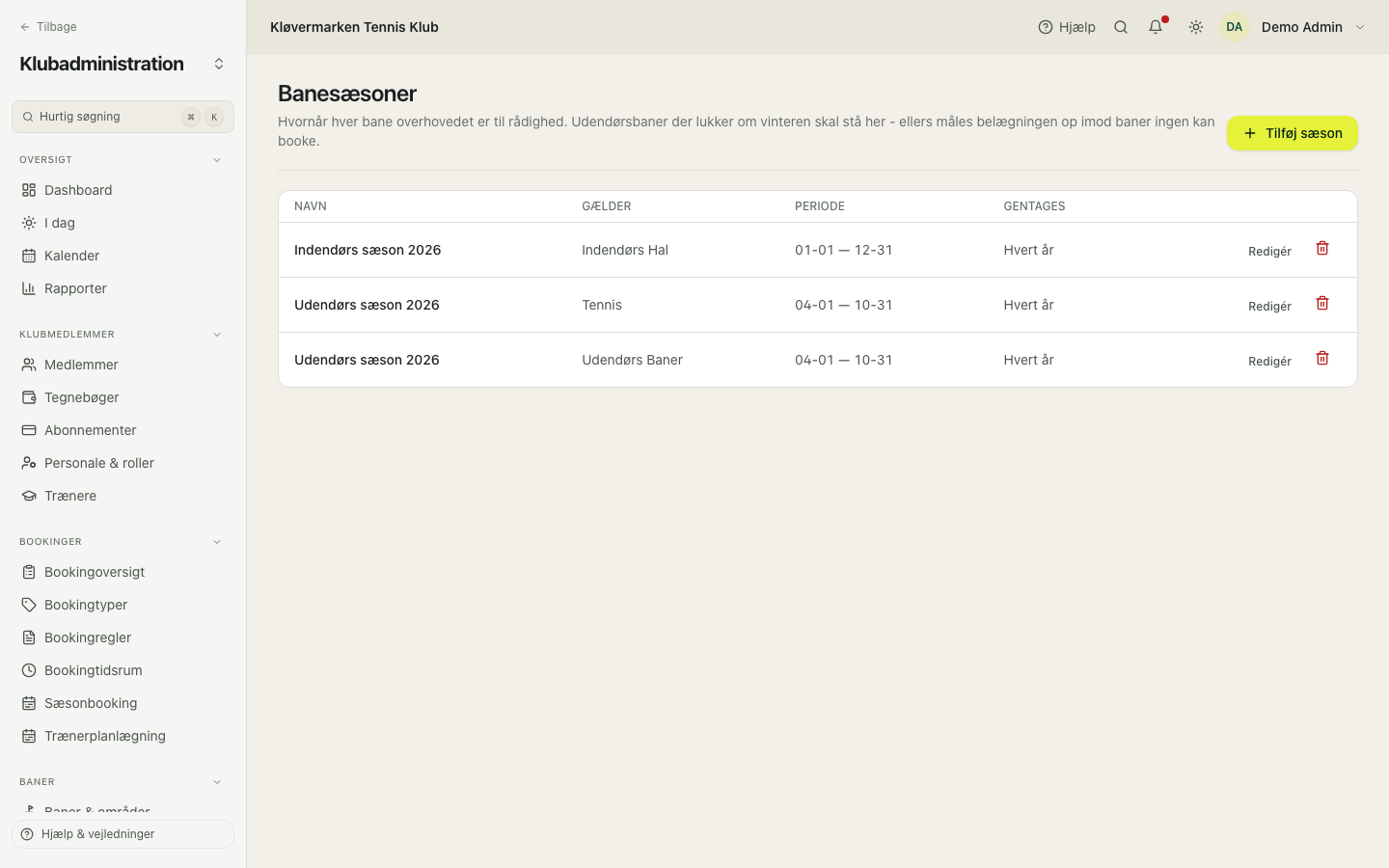Click the DA user avatar
Image resolution: width=1389 pixels, height=868 pixels.
1235,27
